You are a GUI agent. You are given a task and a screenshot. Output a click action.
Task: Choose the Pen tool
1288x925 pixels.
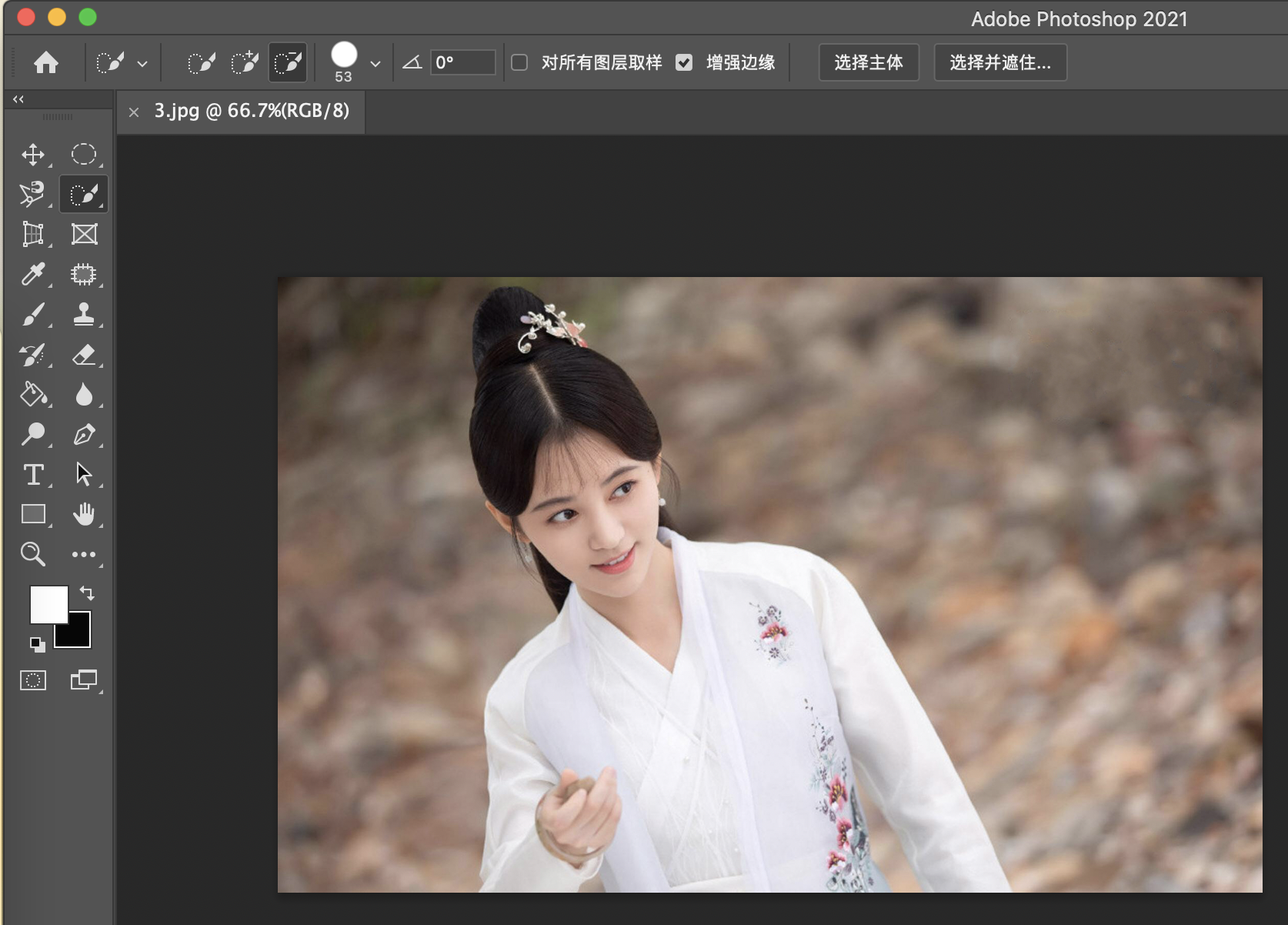pyautogui.click(x=84, y=435)
